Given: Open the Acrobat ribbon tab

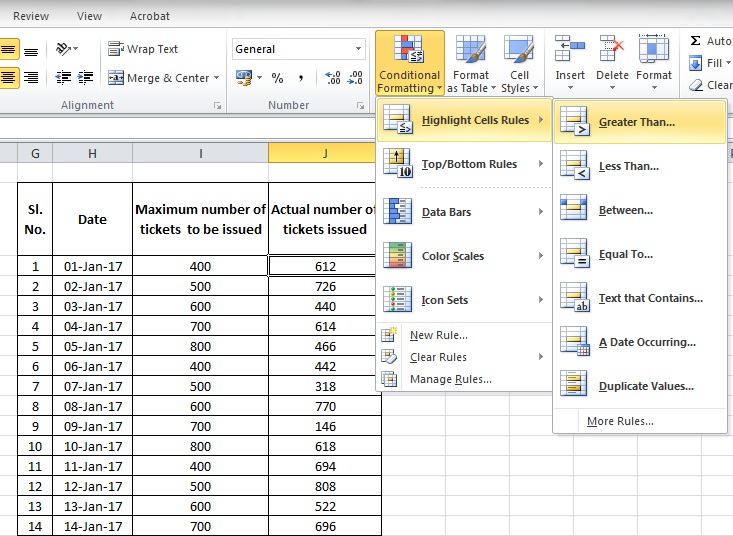Looking at the screenshot, I should point(150,16).
